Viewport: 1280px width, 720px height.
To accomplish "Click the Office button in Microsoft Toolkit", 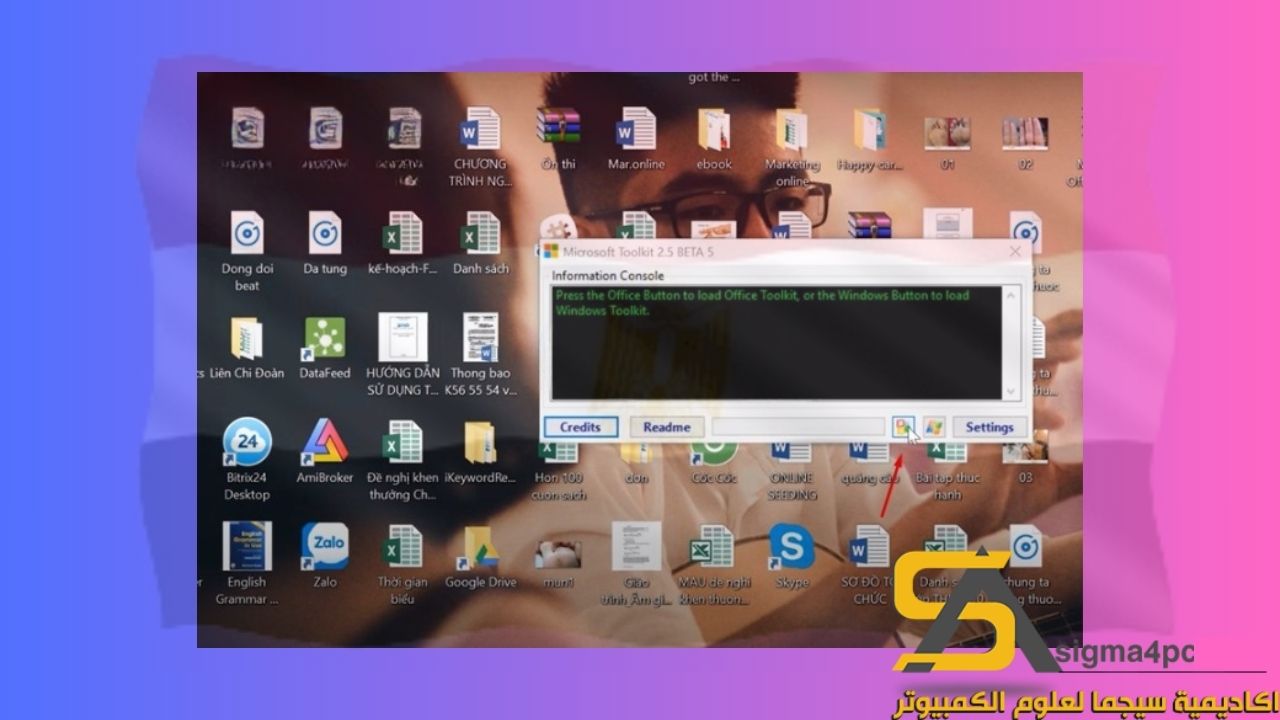I will point(904,427).
